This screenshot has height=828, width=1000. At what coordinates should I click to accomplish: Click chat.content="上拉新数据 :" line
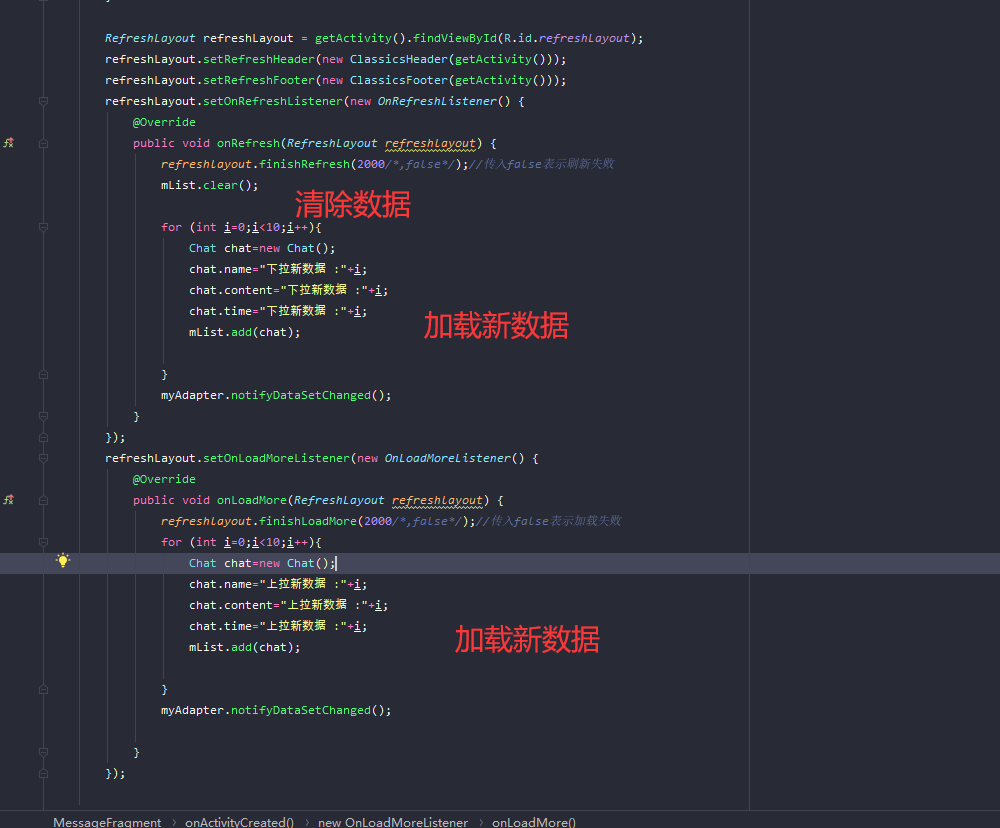click(x=288, y=605)
